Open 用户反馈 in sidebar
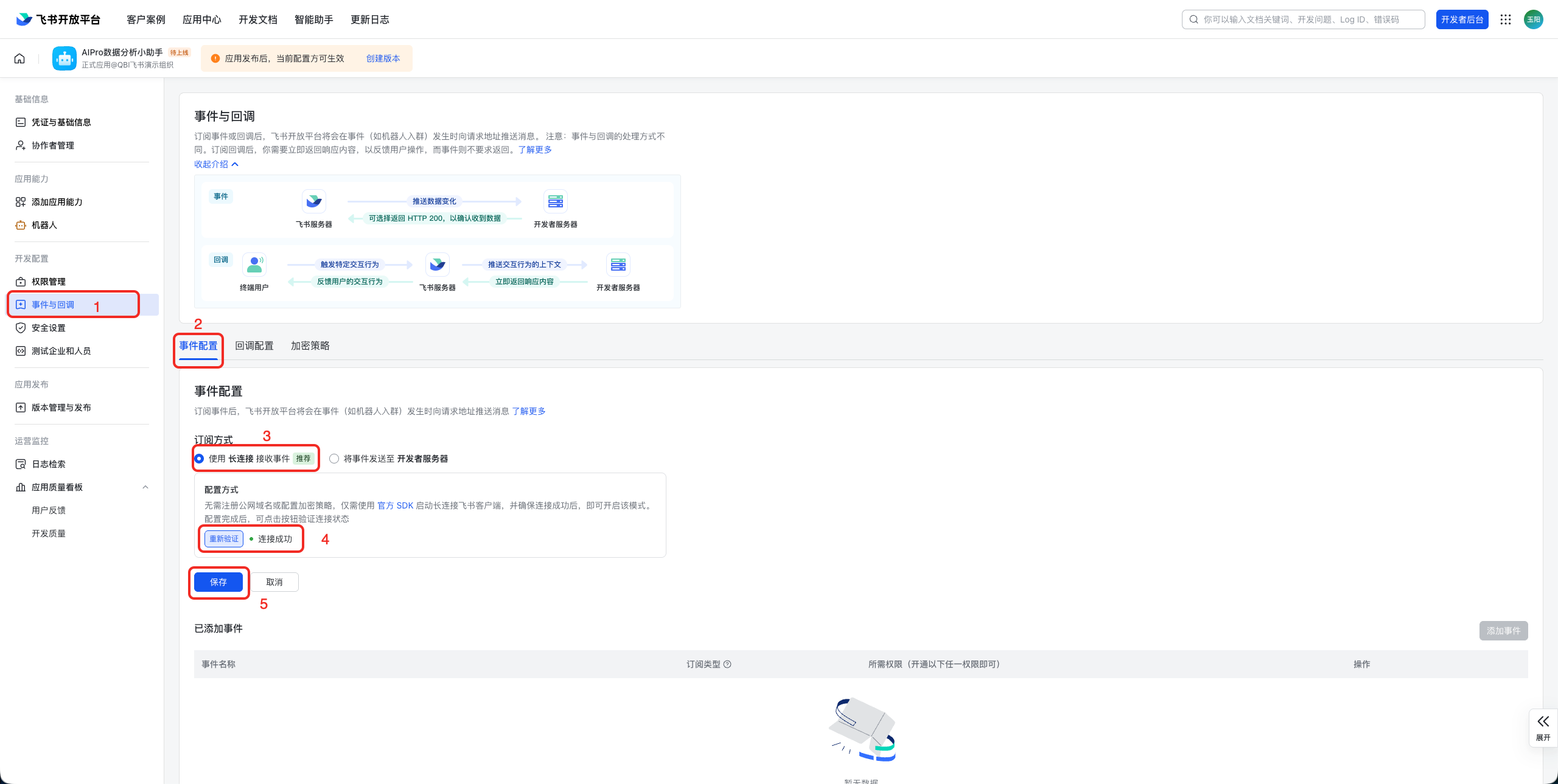 (49, 510)
